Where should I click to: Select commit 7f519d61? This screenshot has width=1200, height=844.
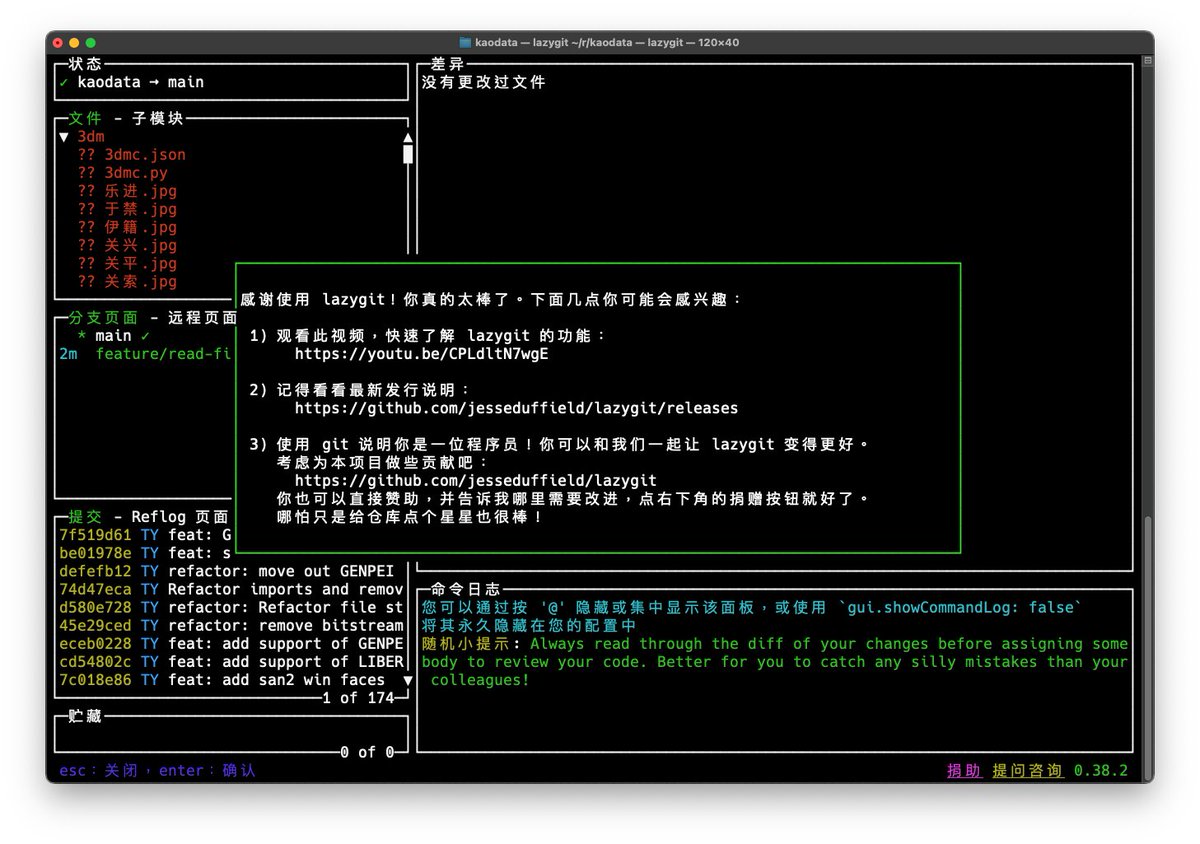click(x=146, y=535)
